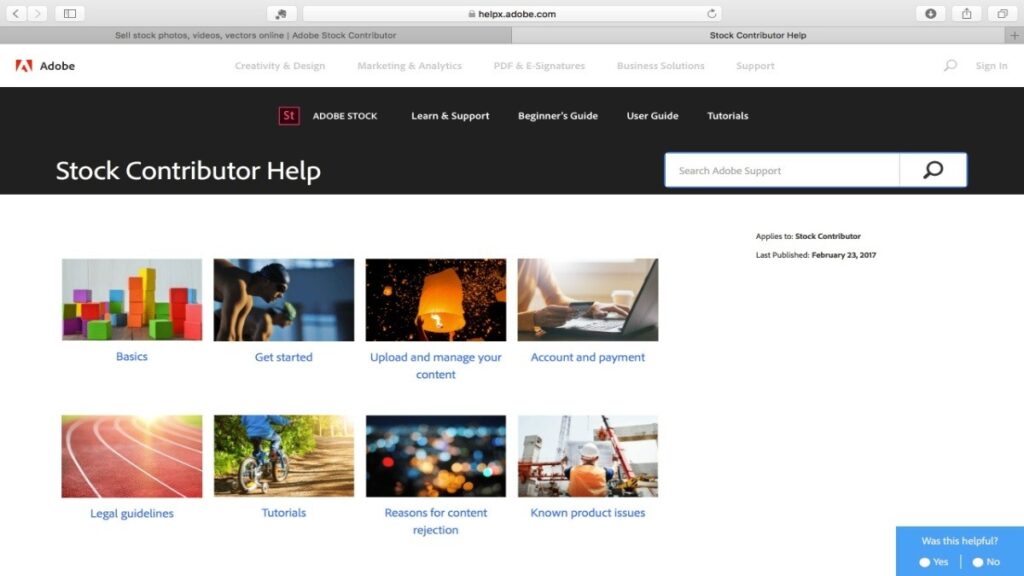The width and height of the screenshot is (1024, 576).
Task: Select Yes for Was this helpful
Action: point(934,562)
